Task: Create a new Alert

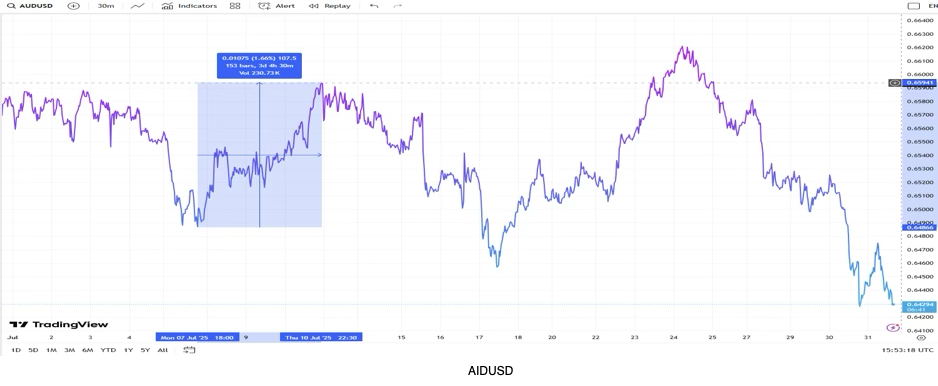Action: pyautogui.click(x=276, y=6)
